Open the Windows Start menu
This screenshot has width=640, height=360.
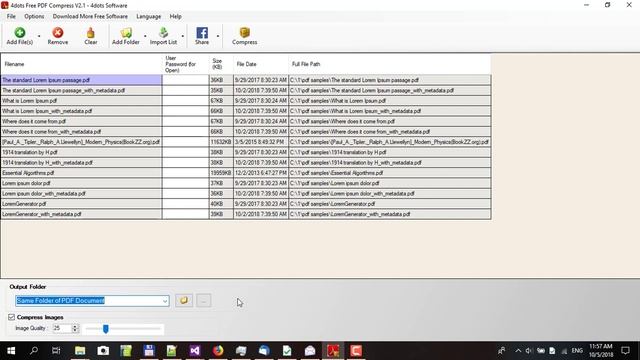click(11, 351)
